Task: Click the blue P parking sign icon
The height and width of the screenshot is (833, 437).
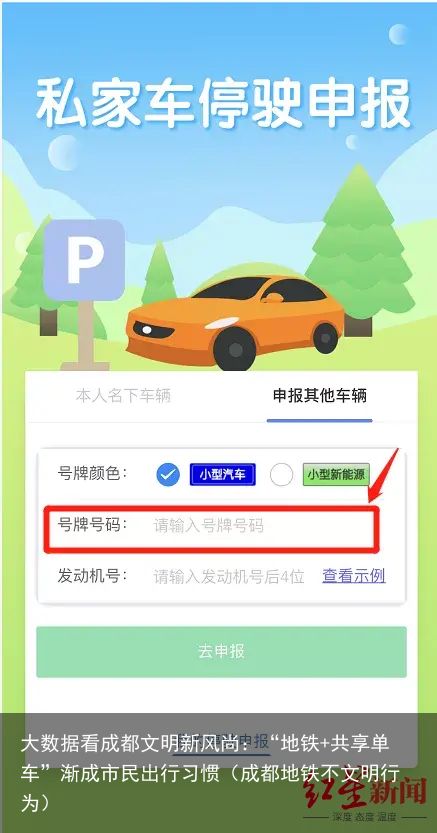Action: 84,260
